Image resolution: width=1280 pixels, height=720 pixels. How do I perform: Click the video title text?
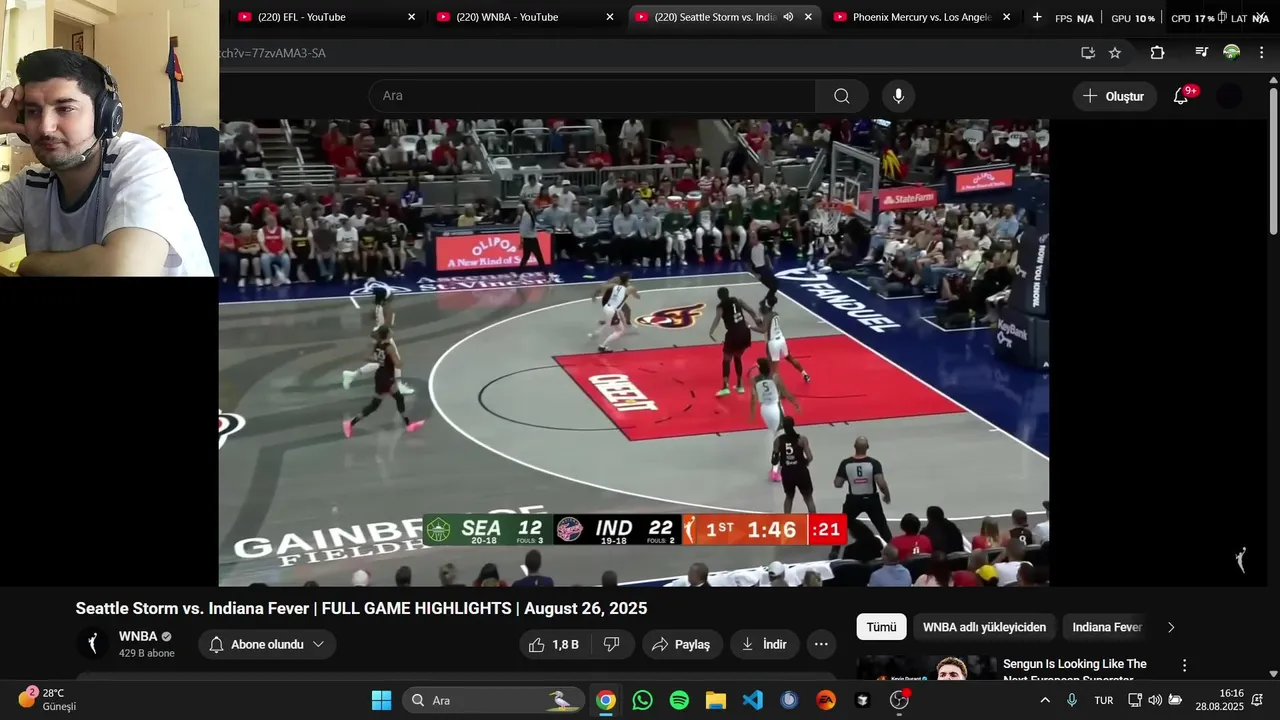tap(361, 608)
